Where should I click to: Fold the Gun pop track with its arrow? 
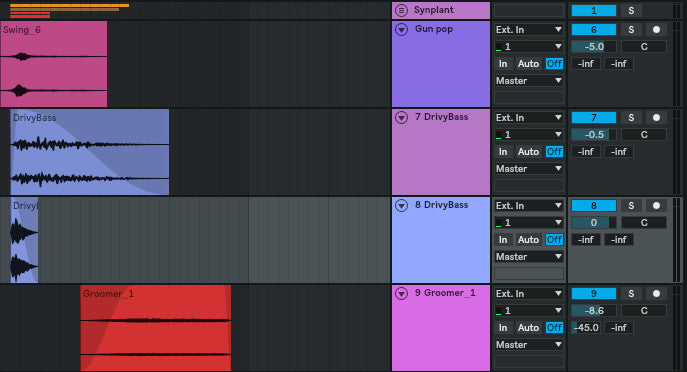point(401,29)
